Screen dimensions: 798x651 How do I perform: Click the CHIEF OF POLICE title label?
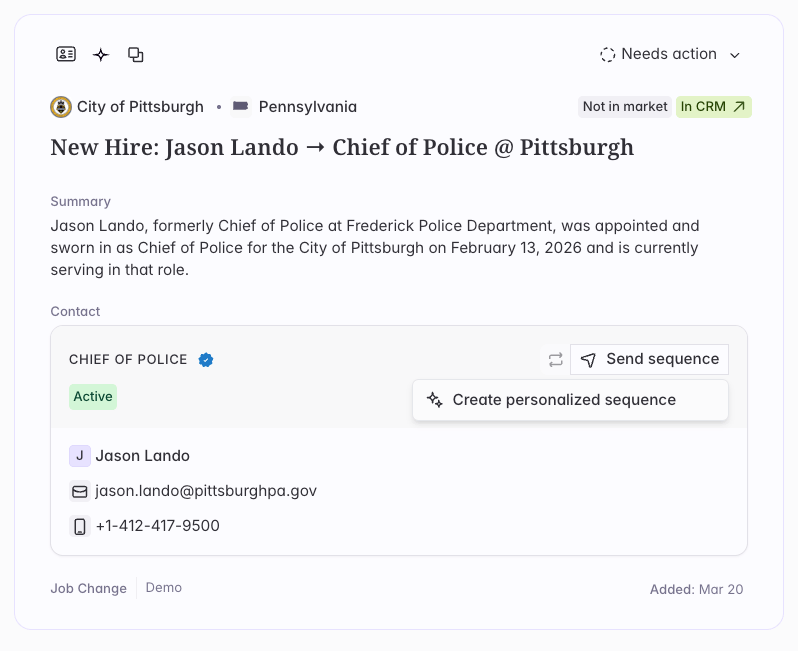click(128, 360)
